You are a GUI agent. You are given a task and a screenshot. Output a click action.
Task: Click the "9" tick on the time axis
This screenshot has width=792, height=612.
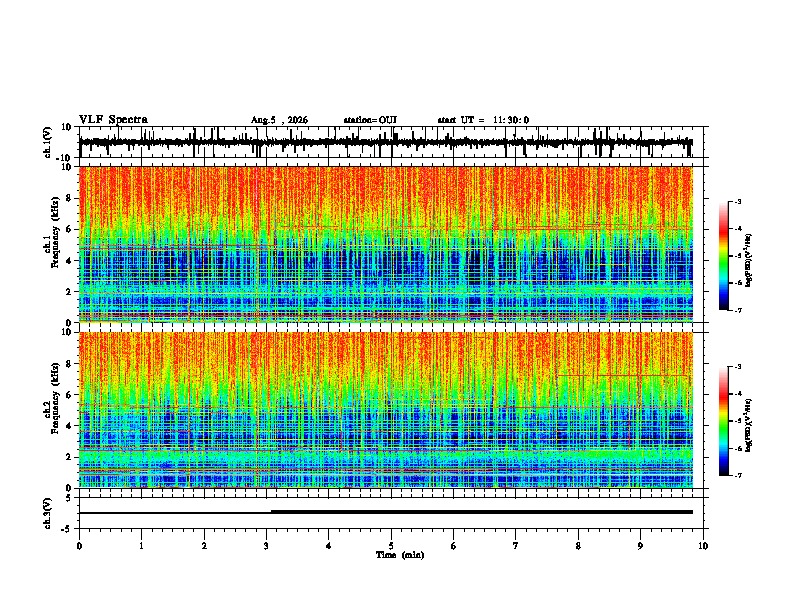coord(640,546)
